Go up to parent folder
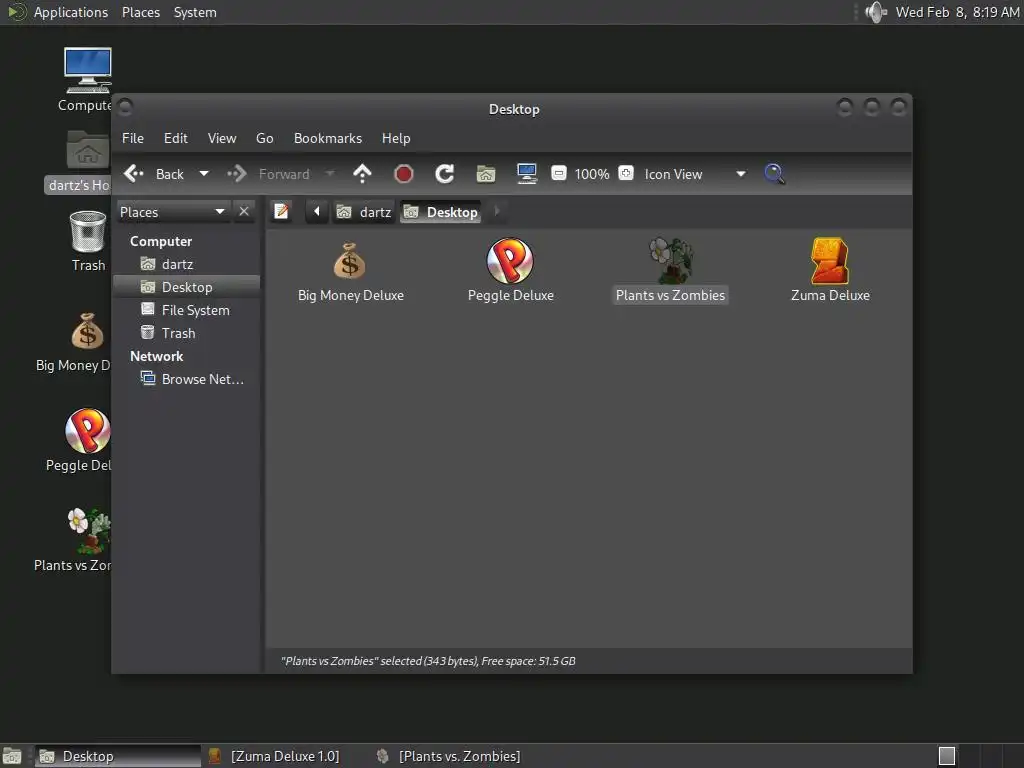This screenshot has width=1024, height=768. tap(362, 174)
